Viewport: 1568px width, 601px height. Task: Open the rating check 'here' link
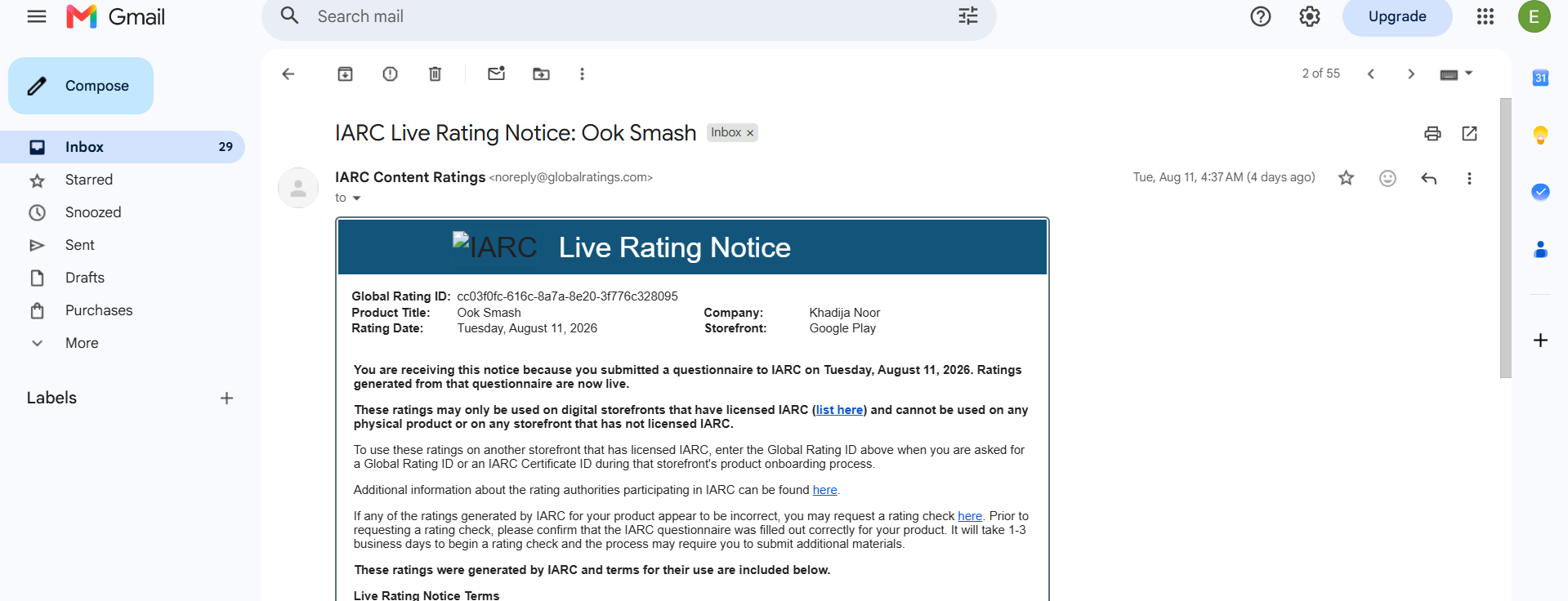(x=970, y=516)
